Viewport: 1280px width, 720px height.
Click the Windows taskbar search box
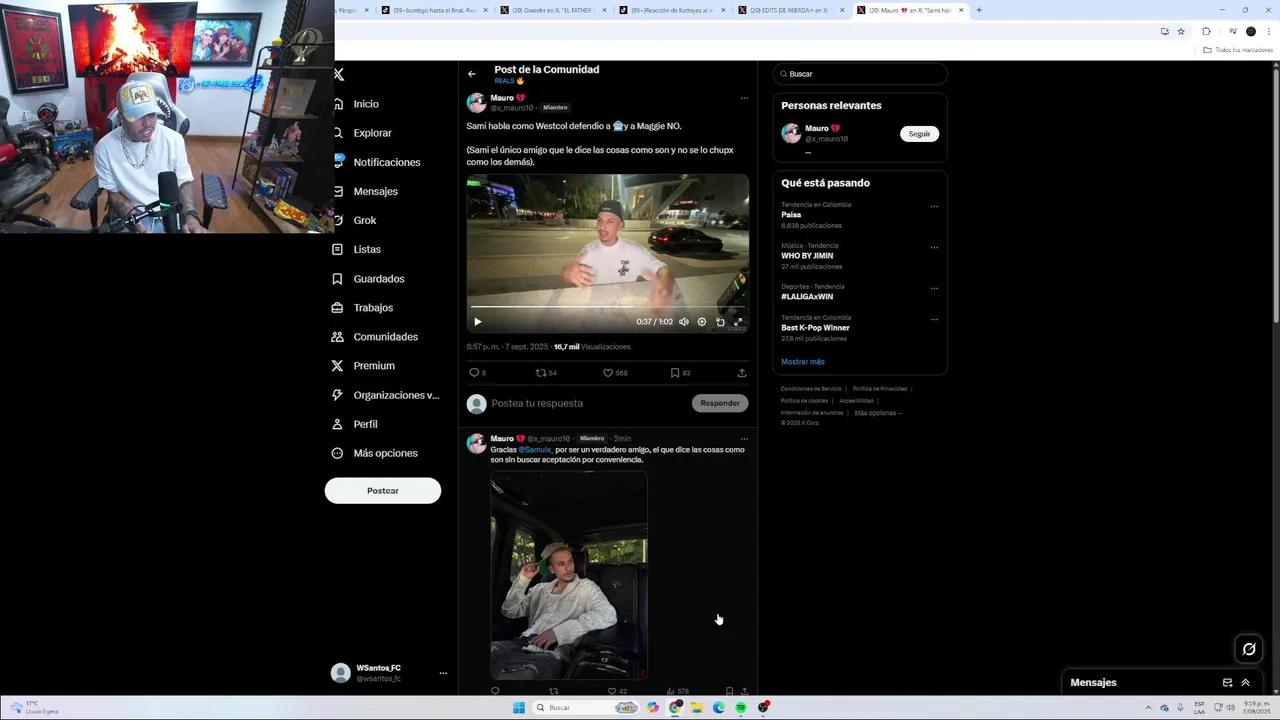click(x=586, y=708)
